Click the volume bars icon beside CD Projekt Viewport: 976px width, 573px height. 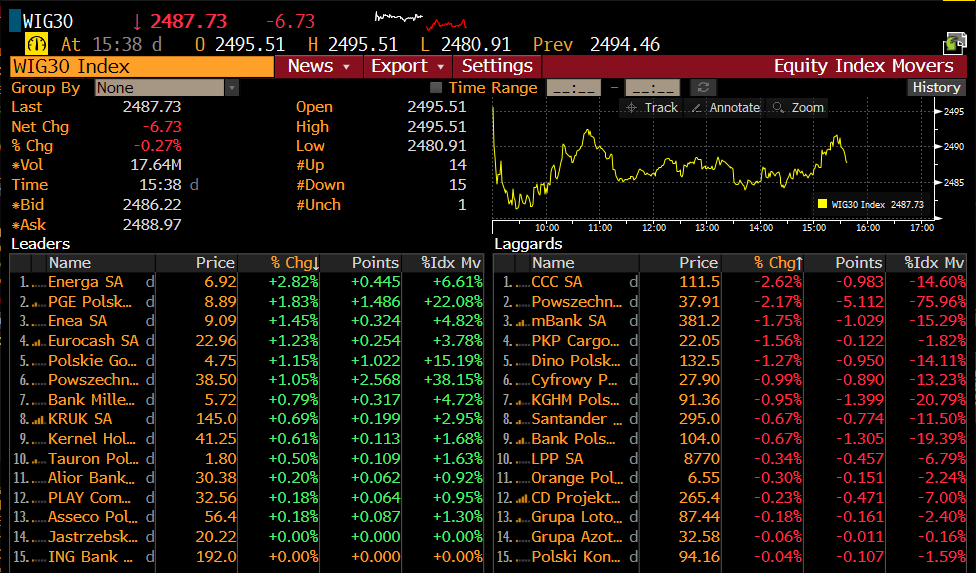[522, 498]
